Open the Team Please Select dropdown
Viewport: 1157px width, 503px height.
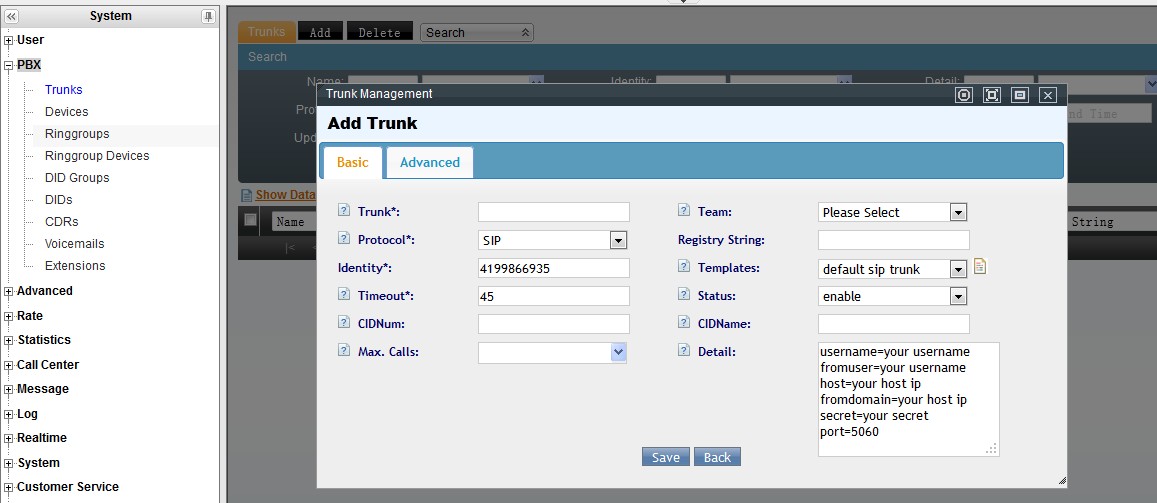pyautogui.click(x=958, y=212)
